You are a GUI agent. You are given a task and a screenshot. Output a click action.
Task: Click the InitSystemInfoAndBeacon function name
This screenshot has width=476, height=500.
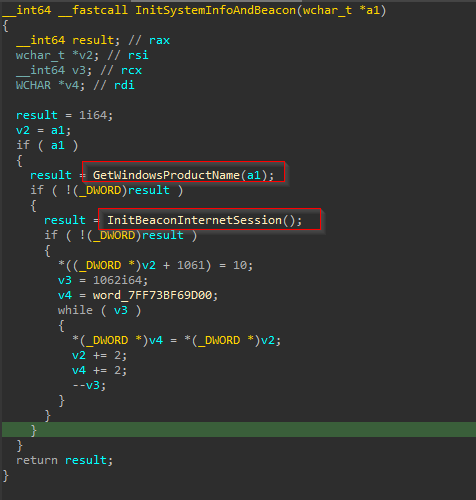pyautogui.click(x=215, y=10)
